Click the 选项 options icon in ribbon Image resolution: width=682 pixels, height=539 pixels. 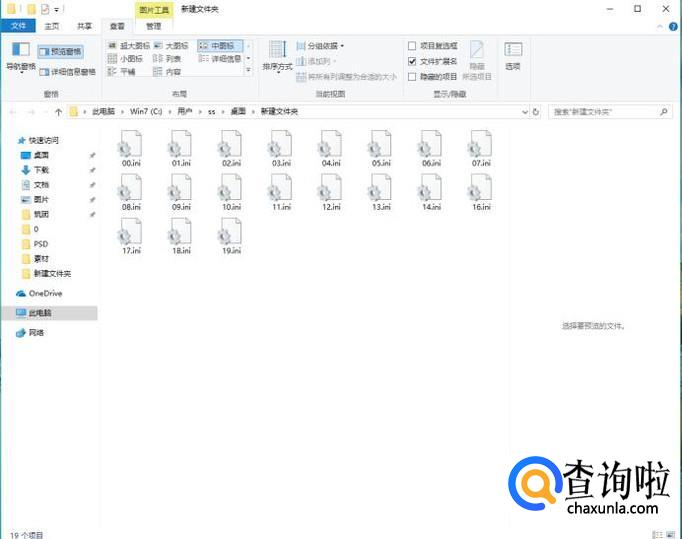(513, 55)
